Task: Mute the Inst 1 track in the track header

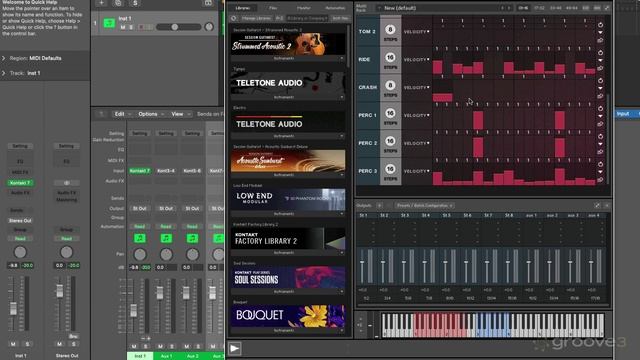Action: pyautogui.click(x=123, y=27)
